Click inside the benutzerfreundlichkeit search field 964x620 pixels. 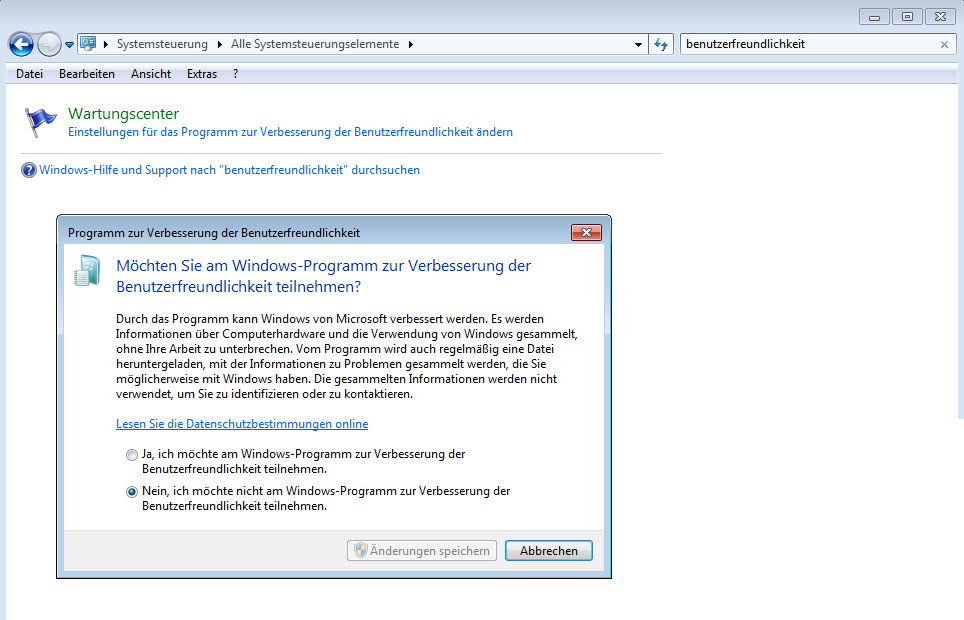805,44
